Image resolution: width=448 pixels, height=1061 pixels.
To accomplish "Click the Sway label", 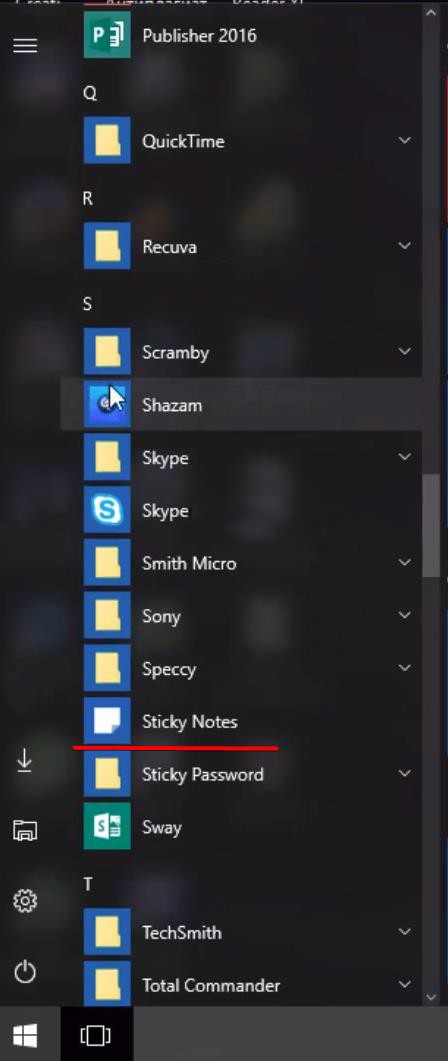I will [162, 828].
